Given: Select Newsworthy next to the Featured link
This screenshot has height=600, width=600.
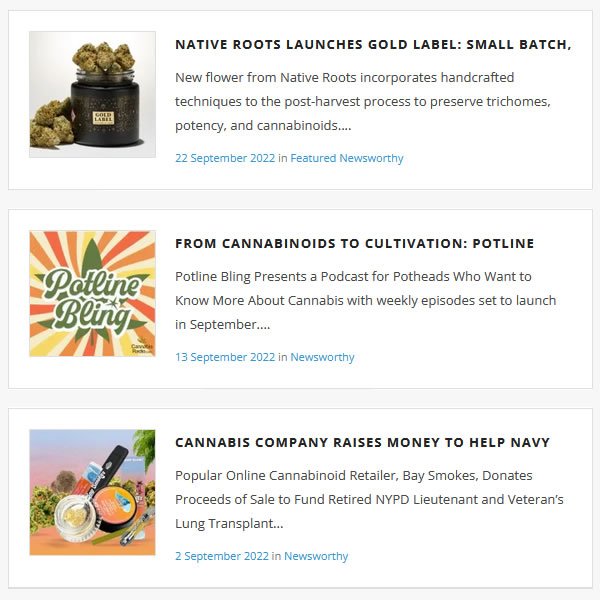Looking at the screenshot, I should 371,158.
